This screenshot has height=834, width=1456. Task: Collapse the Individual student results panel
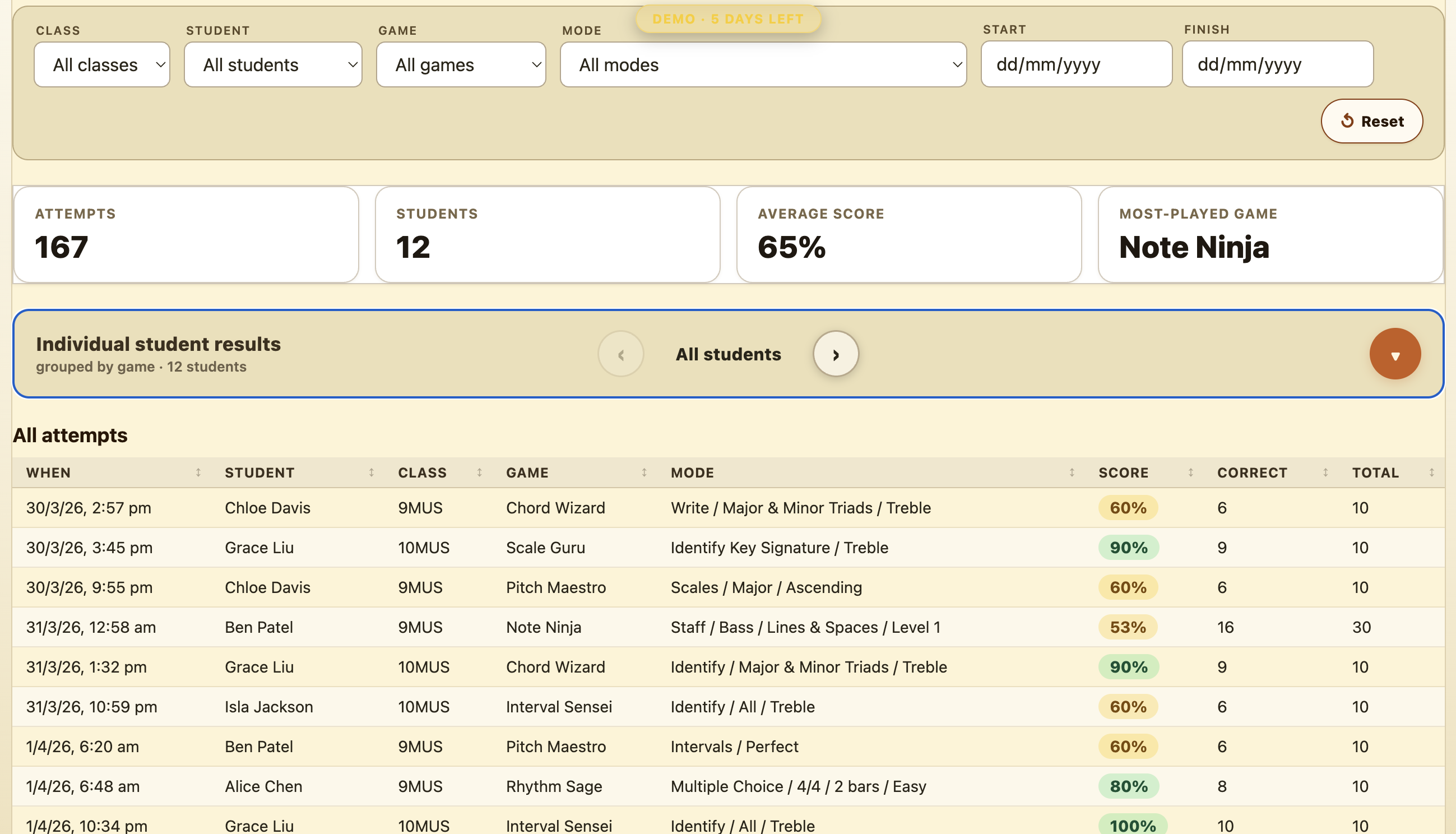tap(1395, 354)
